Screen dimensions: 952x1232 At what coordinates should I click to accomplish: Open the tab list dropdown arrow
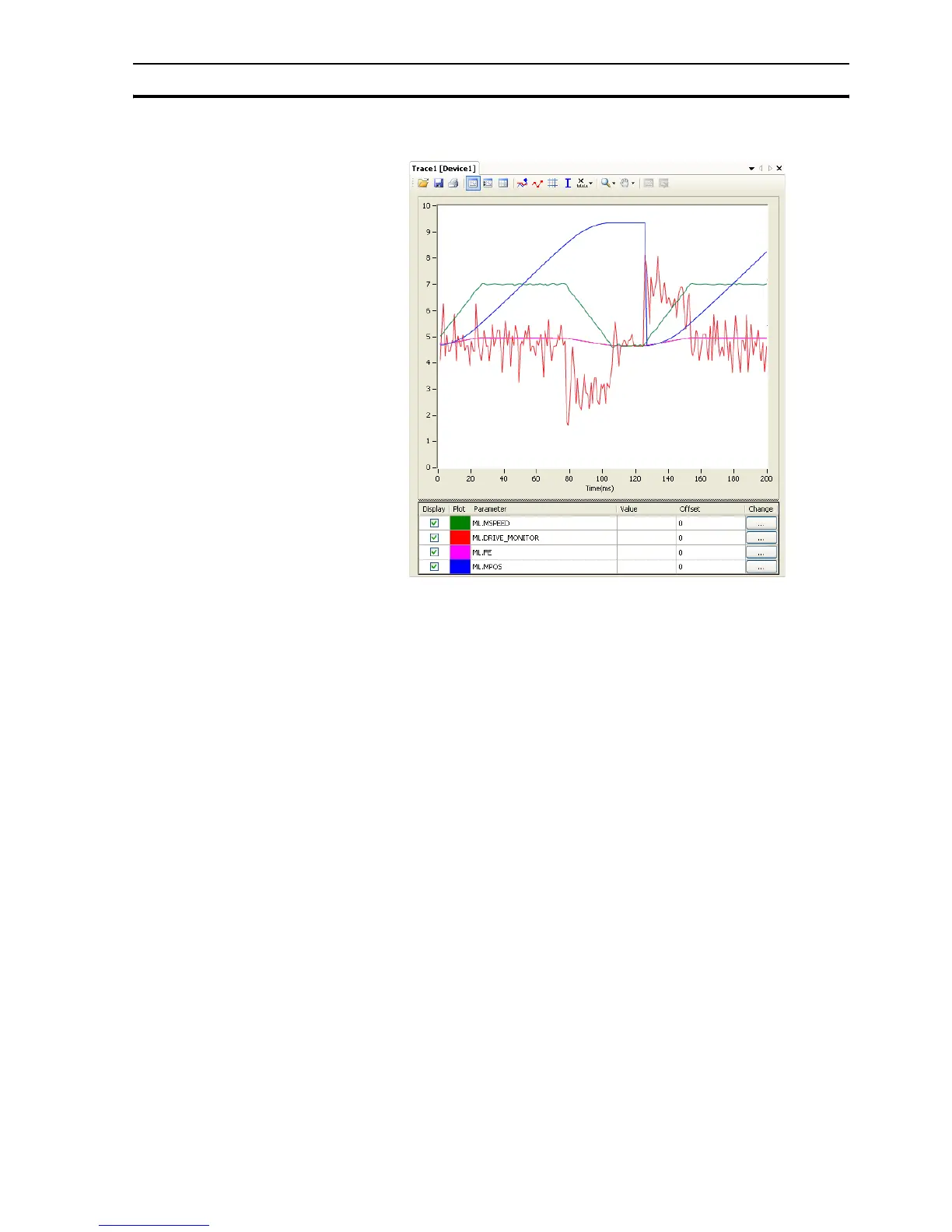pos(752,169)
